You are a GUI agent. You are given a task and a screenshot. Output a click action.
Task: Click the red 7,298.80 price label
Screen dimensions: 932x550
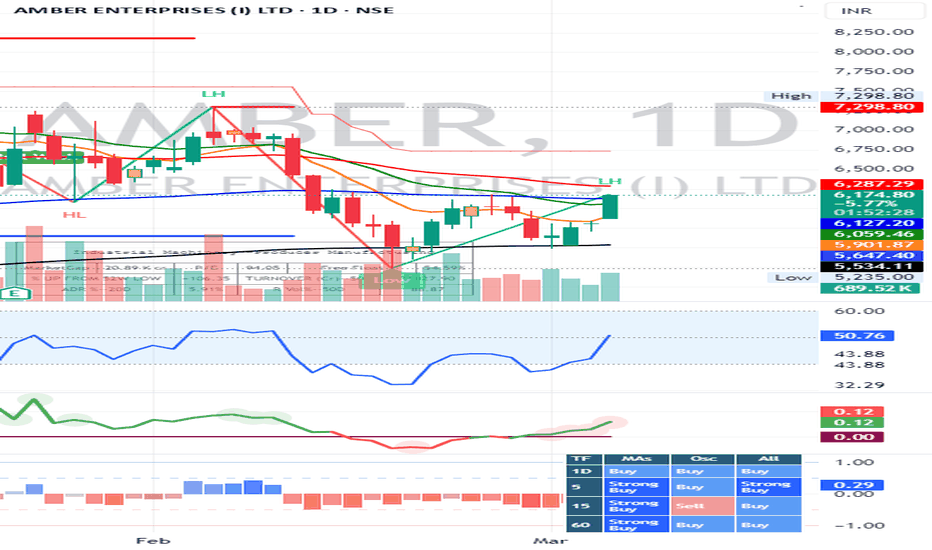click(871, 107)
